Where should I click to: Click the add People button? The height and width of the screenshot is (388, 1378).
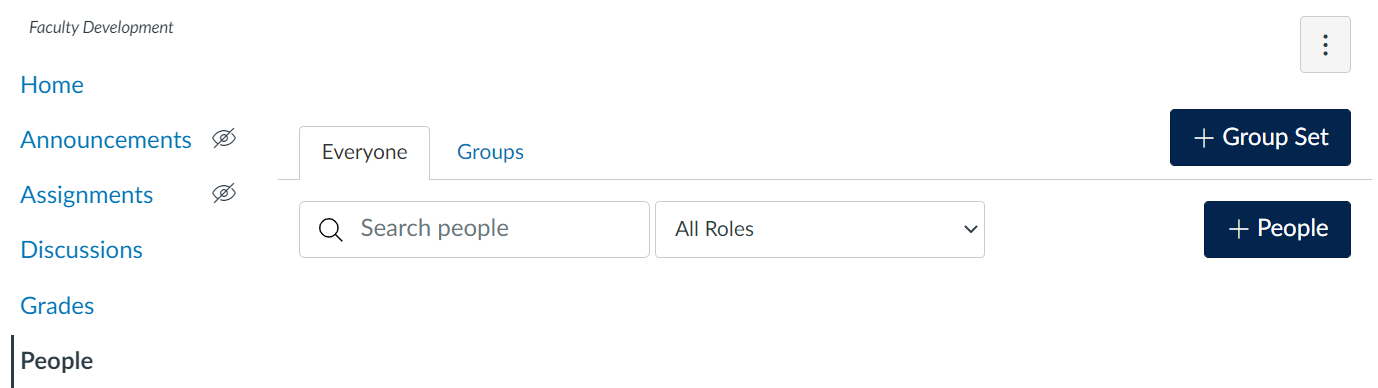point(1277,229)
